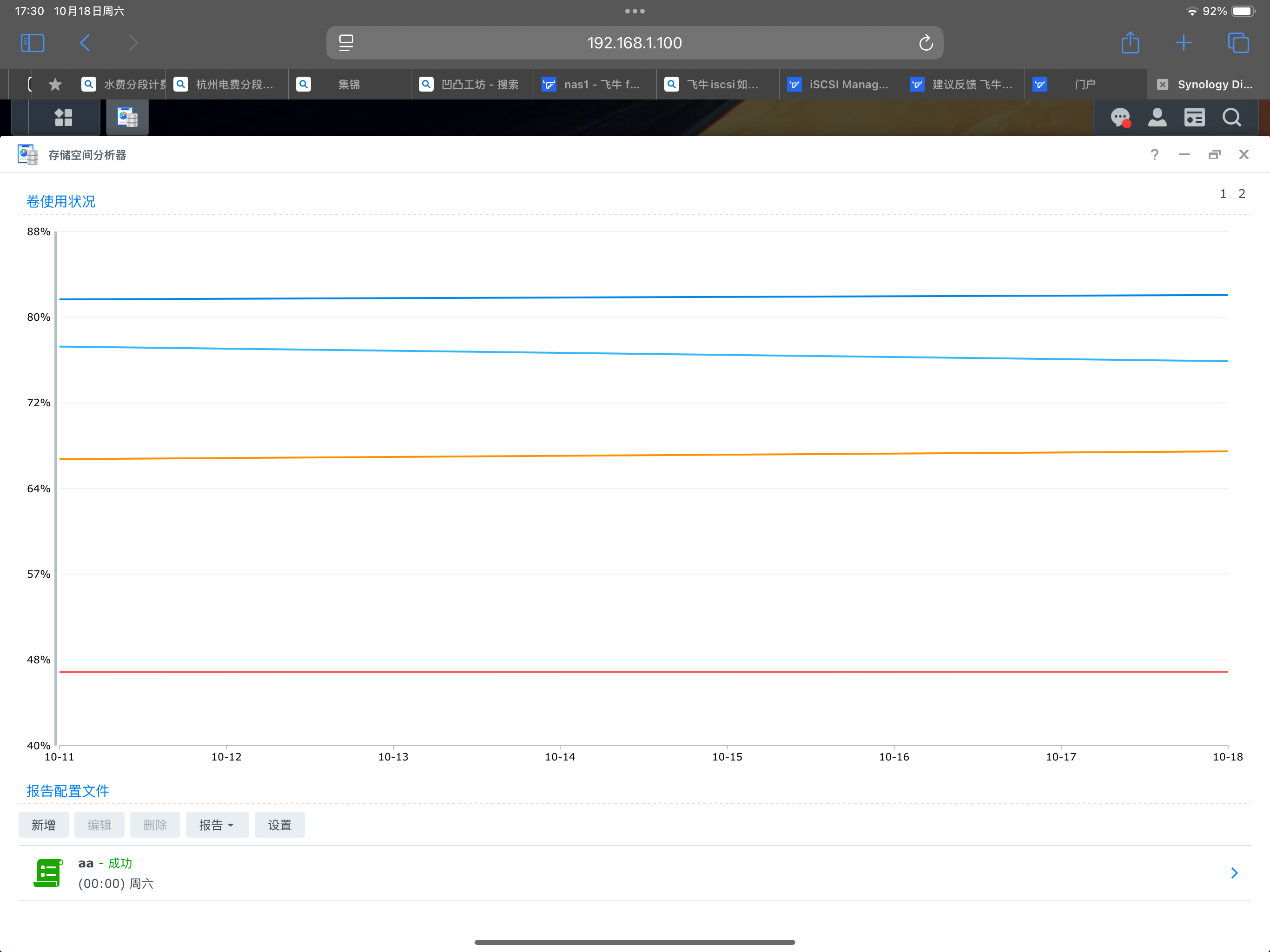Image resolution: width=1270 pixels, height=952 pixels.
Task: Click the 设置 button
Action: [x=279, y=825]
